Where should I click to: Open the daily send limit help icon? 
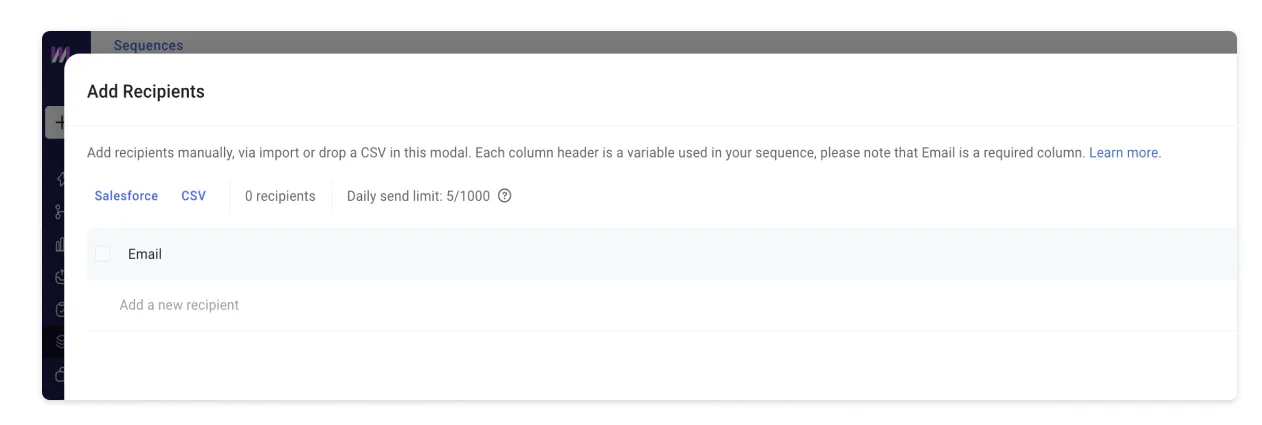coord(504,196)
